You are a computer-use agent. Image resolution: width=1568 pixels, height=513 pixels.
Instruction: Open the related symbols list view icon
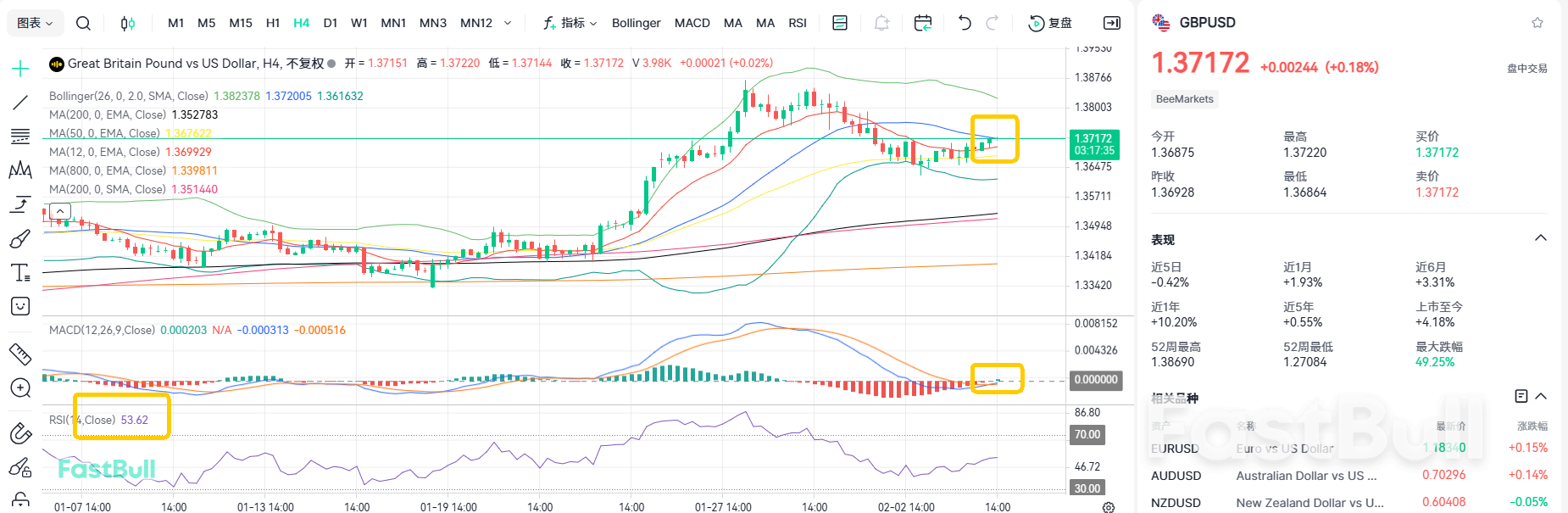point(1521,396)
